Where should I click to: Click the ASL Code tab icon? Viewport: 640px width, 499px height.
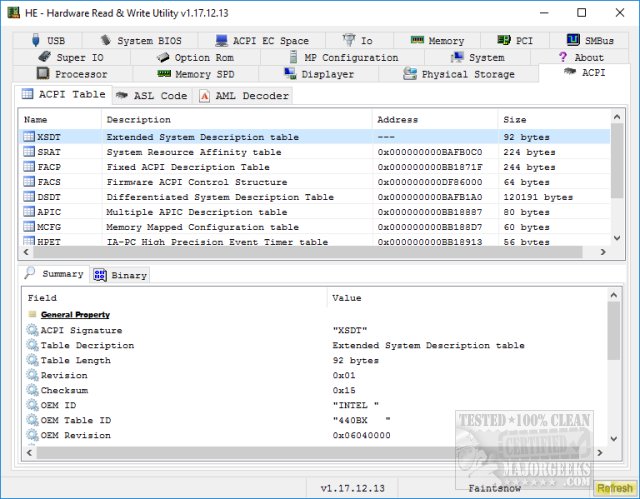[122, 95]
